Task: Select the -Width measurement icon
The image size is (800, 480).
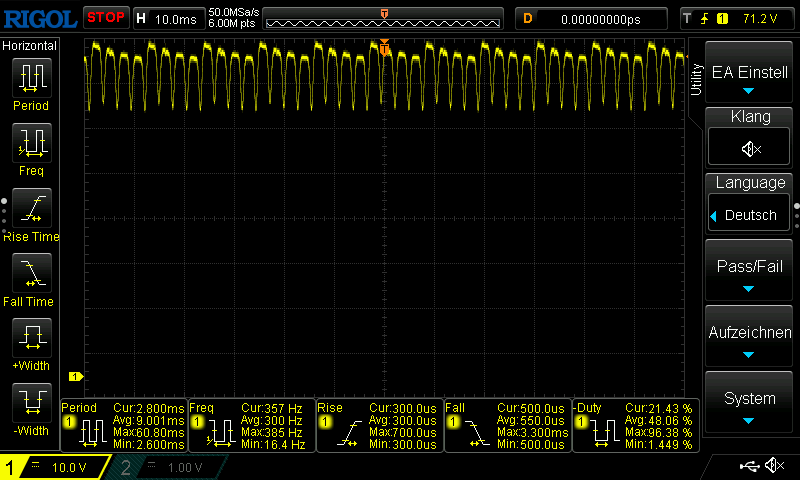Action: pyautogui.click(x=30, y=402)
